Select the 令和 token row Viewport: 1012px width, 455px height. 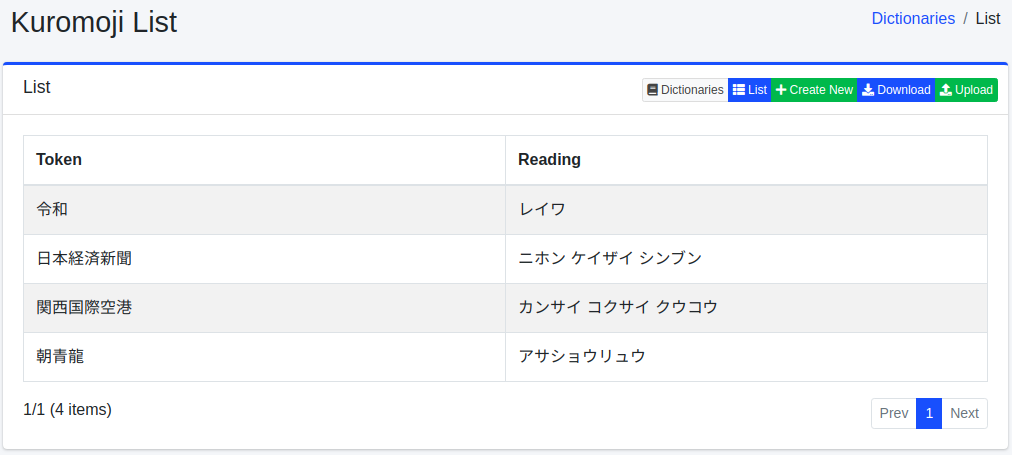pyautogui.click(x=52, y=209)
